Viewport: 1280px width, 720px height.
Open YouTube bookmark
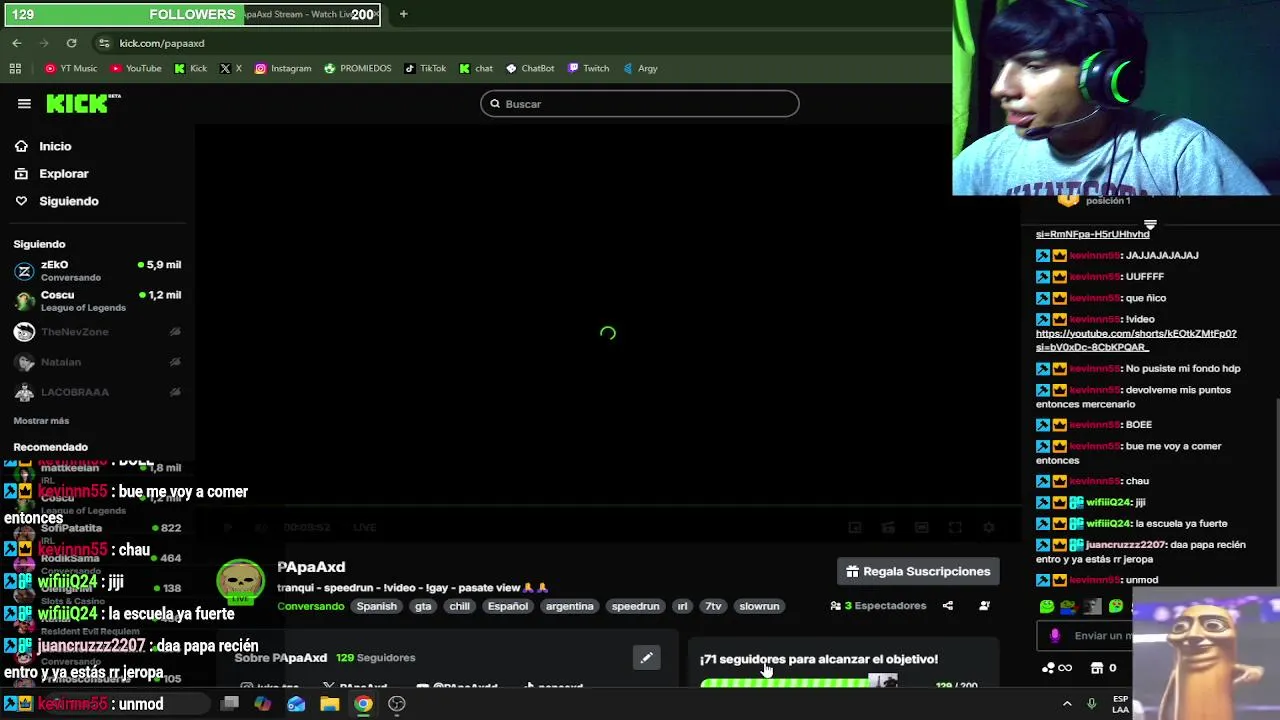(x=136, y=68)
